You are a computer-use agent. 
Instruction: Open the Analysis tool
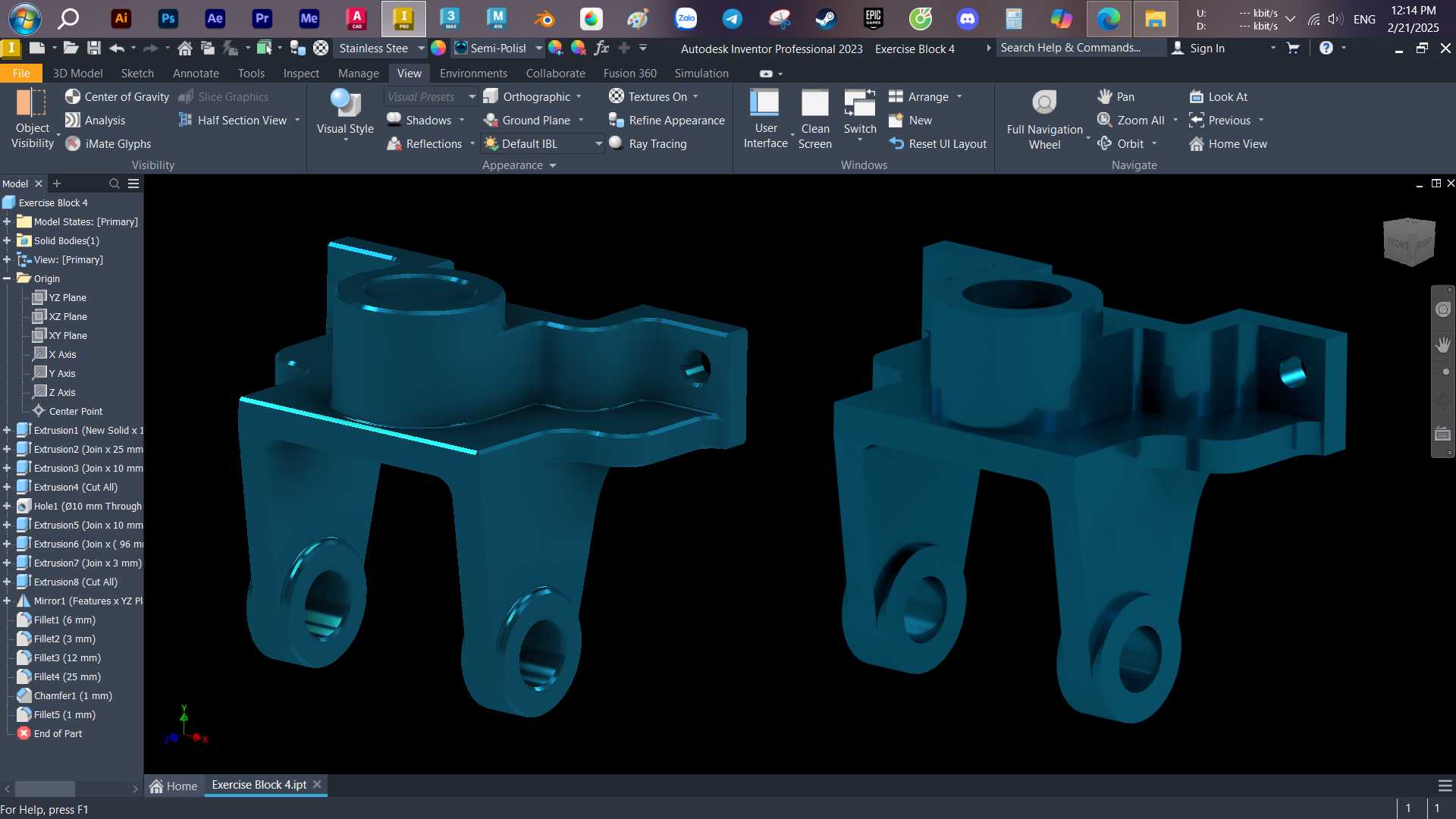click(x=95, y=120)
